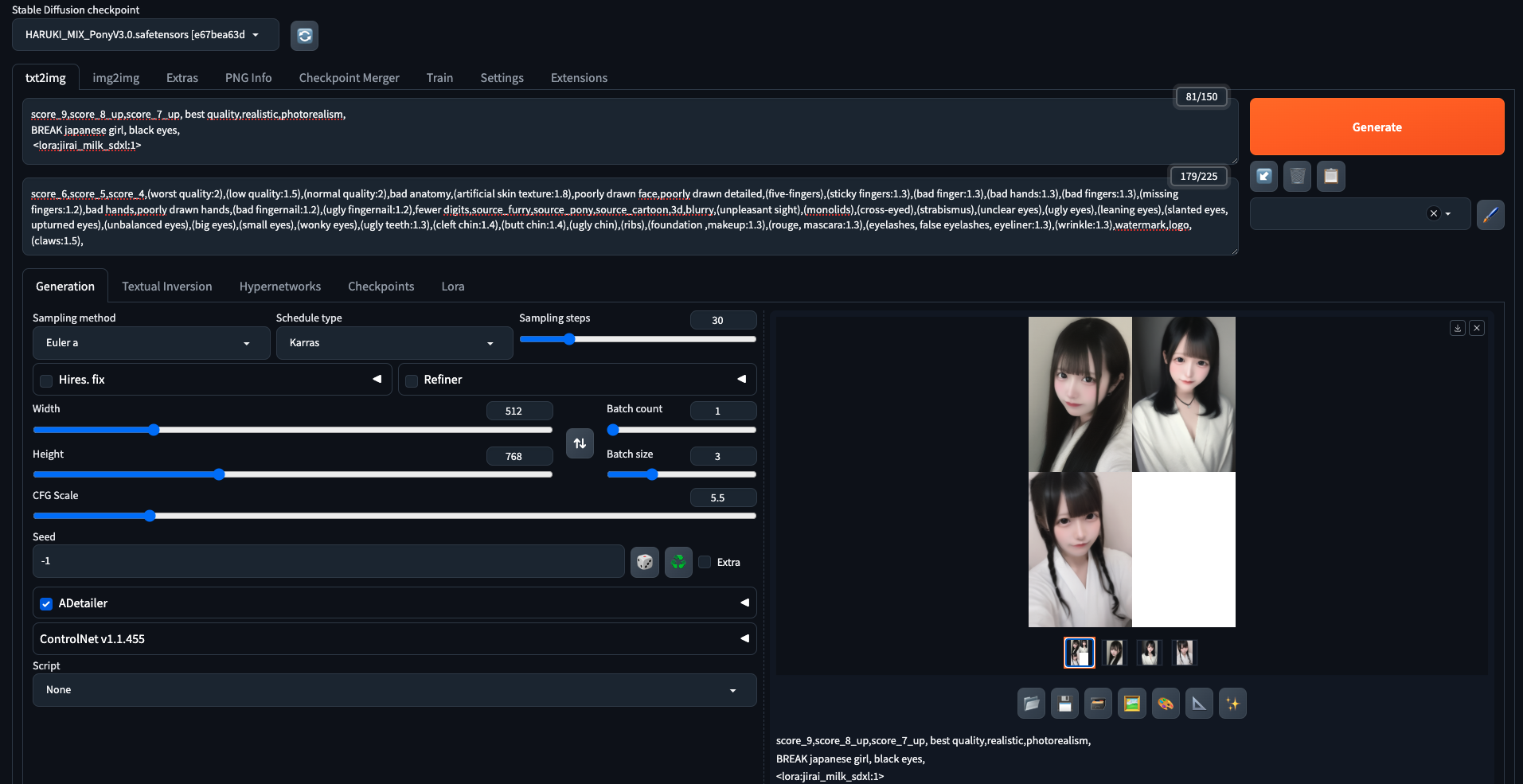Uncheck the ADetailer checkbox

click(46, 604)
